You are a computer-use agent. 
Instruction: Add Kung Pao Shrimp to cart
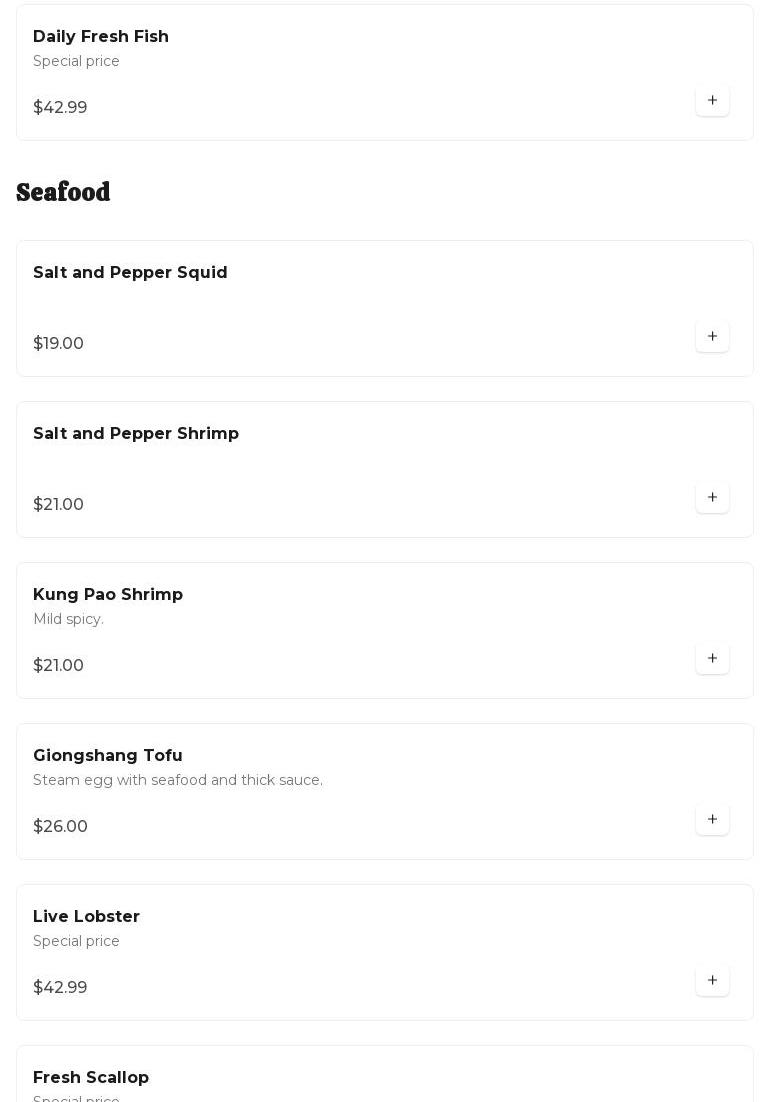click(712, 659)
